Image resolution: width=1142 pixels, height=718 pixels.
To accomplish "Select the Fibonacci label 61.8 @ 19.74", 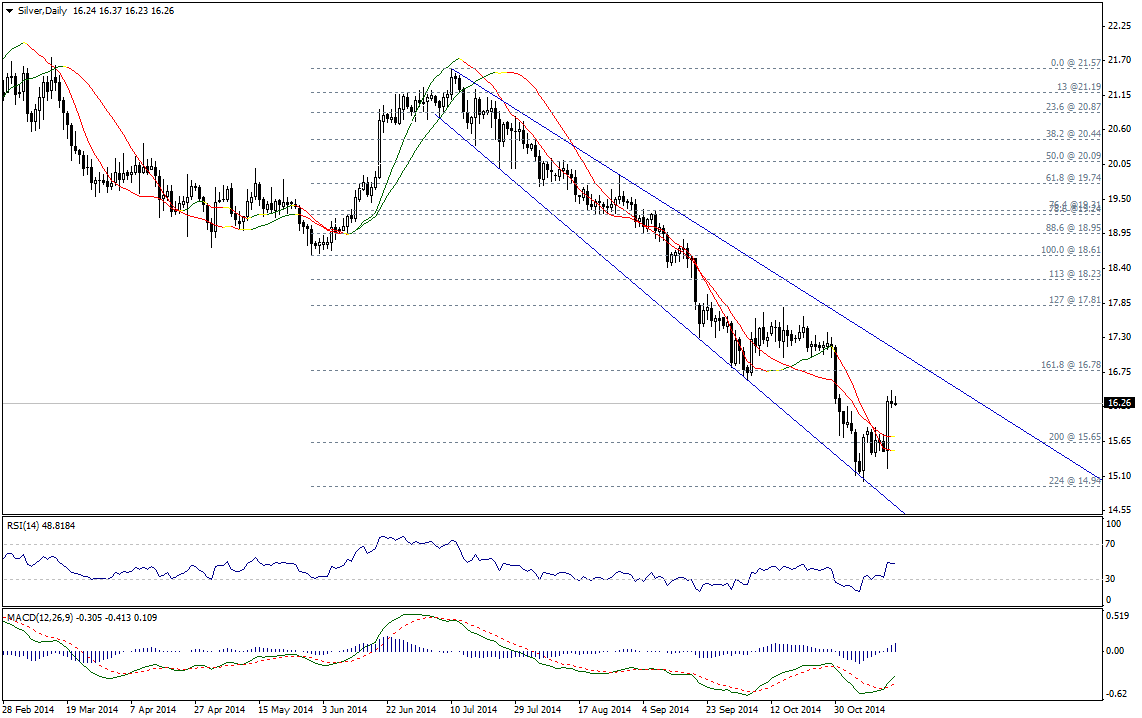I will [1074, 178].
